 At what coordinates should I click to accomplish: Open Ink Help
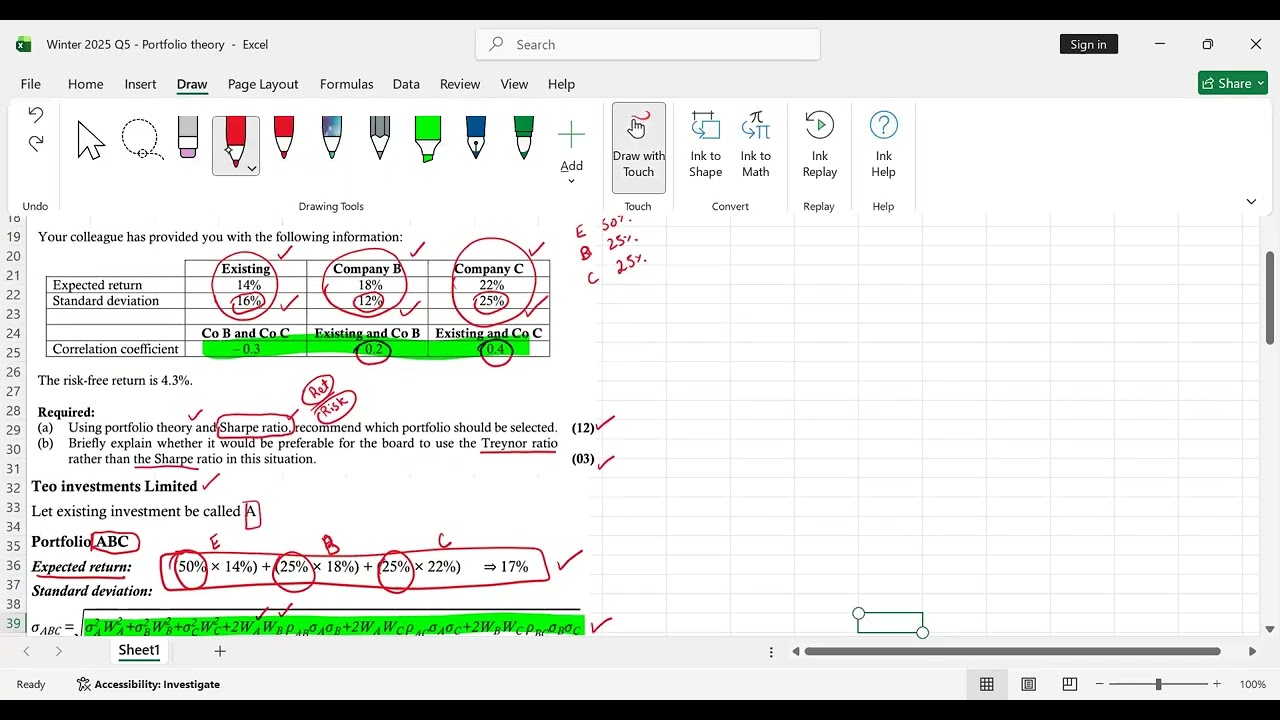coord(883,146)
